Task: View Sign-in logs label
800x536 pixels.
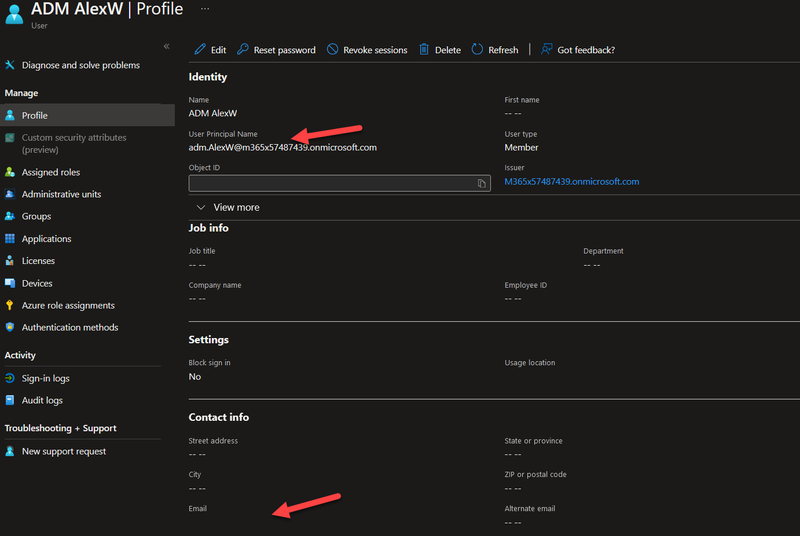Action: [x=45, y=378]
